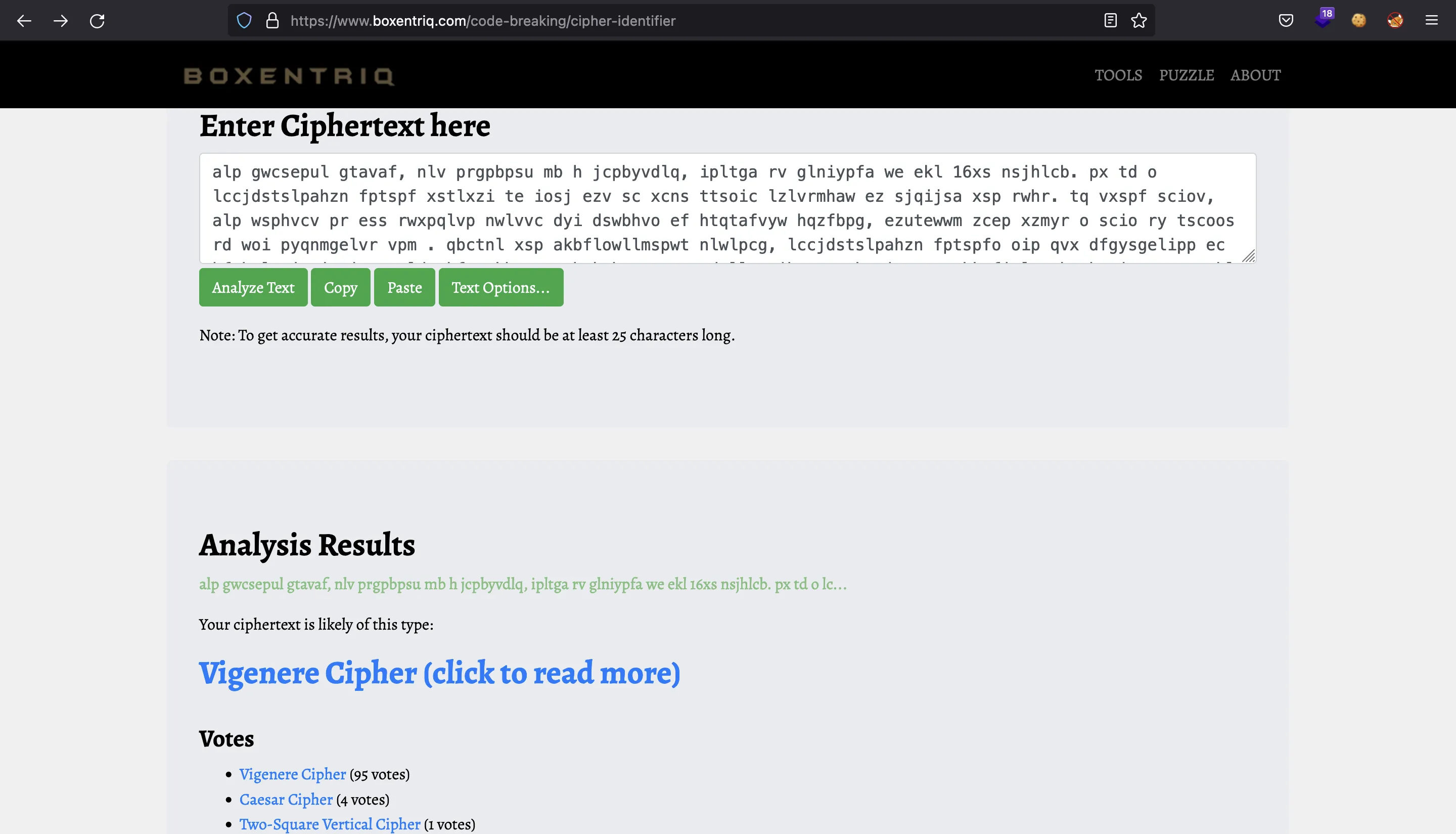Open the ABOUT menu item
Viewport: 1456px width, 834px height.
1256,75
